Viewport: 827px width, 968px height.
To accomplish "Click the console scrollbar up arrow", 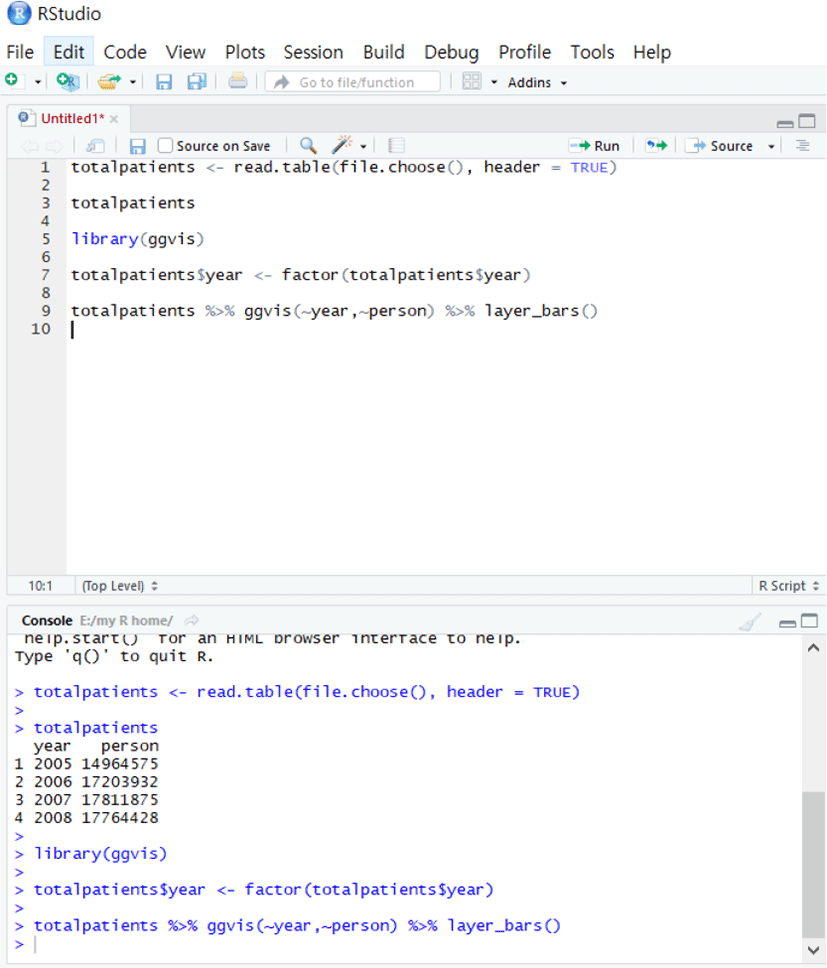I will coord(813,648).
